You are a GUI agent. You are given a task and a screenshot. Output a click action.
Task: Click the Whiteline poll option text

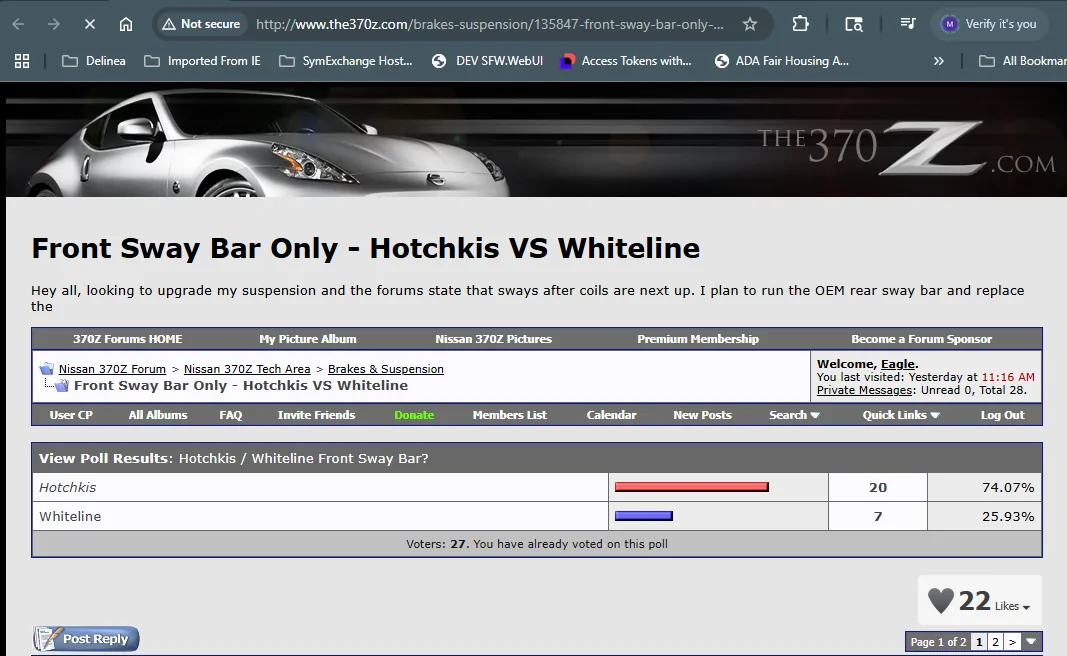[x=70, y=516]
